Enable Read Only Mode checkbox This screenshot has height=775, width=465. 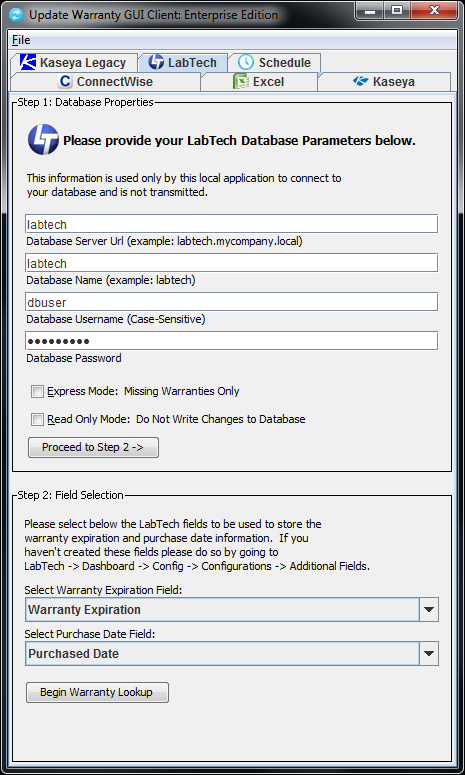pyautogui.click(x=38, y=420)
